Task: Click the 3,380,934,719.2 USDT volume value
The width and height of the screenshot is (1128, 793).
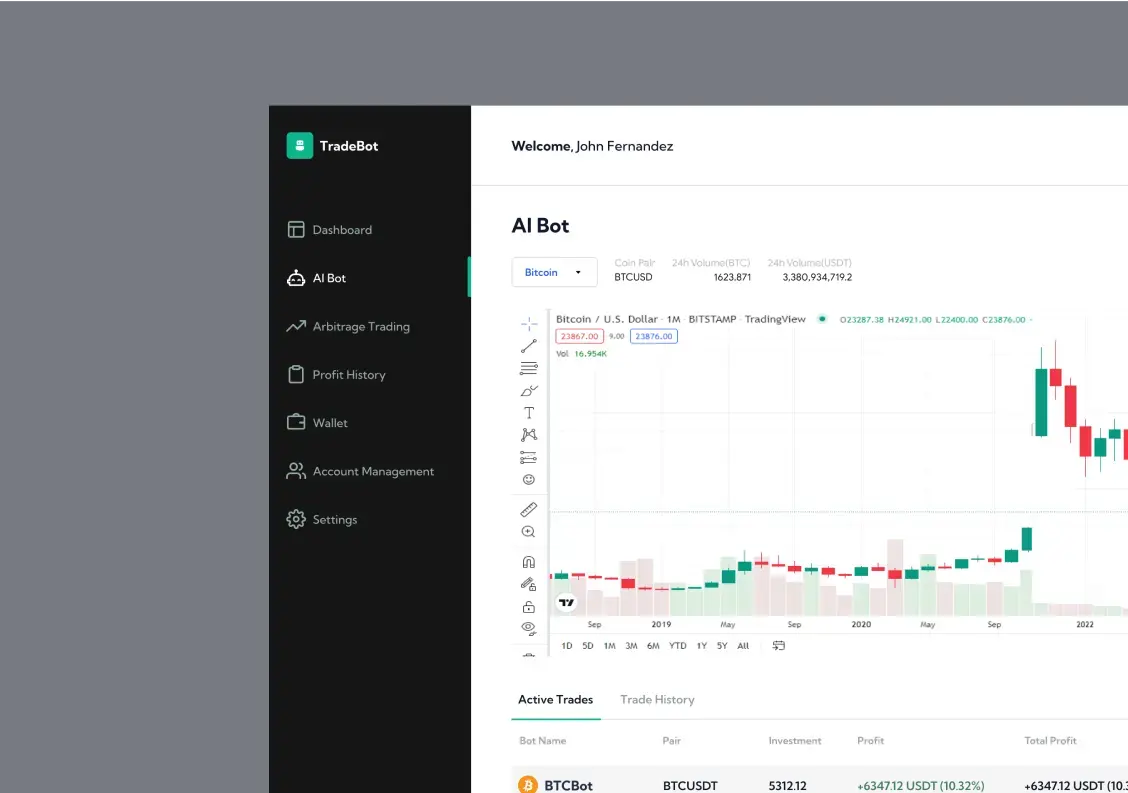Action: (817, 277)
